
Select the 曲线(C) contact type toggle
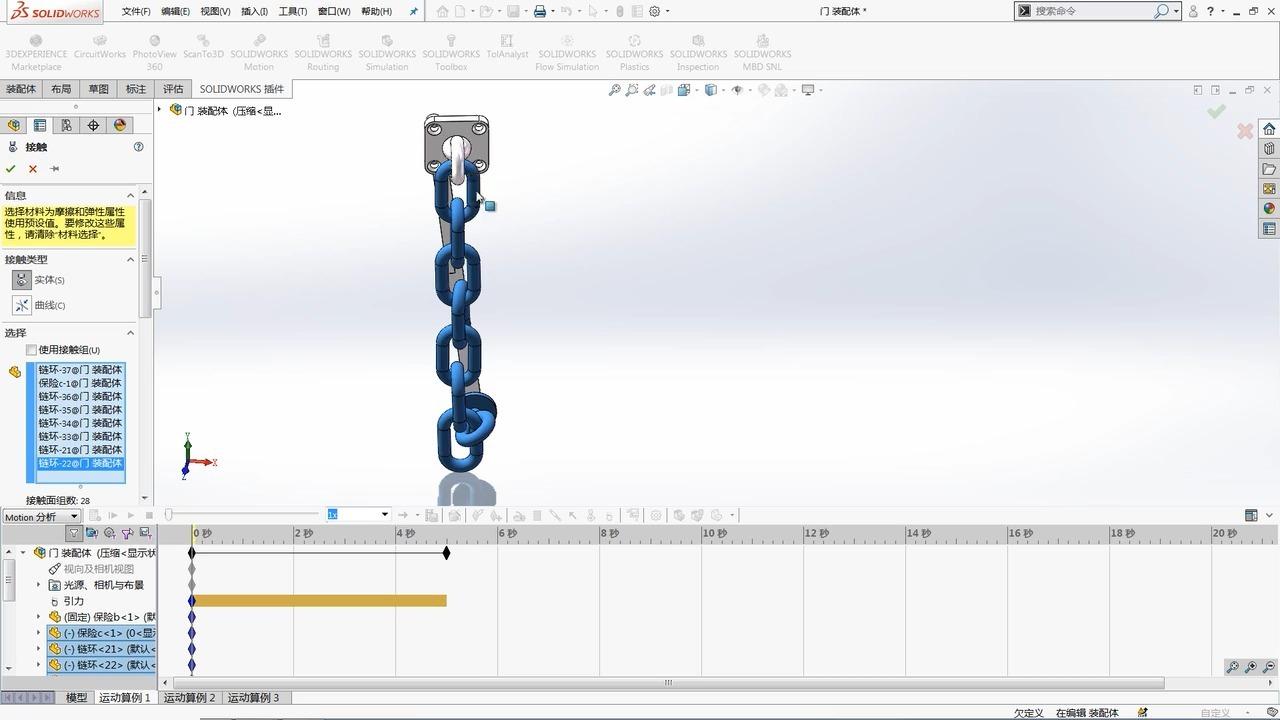(22, 305)
